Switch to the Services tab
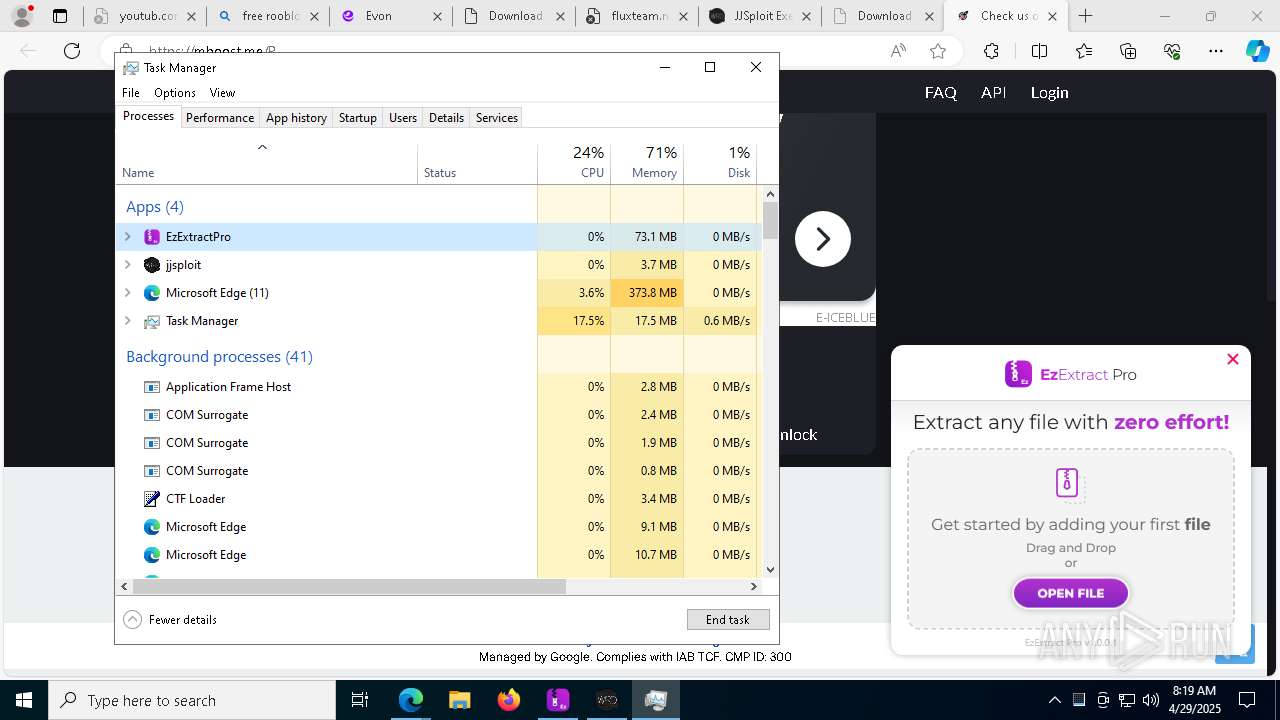The width and height of the screenshot is (1280, 720). 497,118
